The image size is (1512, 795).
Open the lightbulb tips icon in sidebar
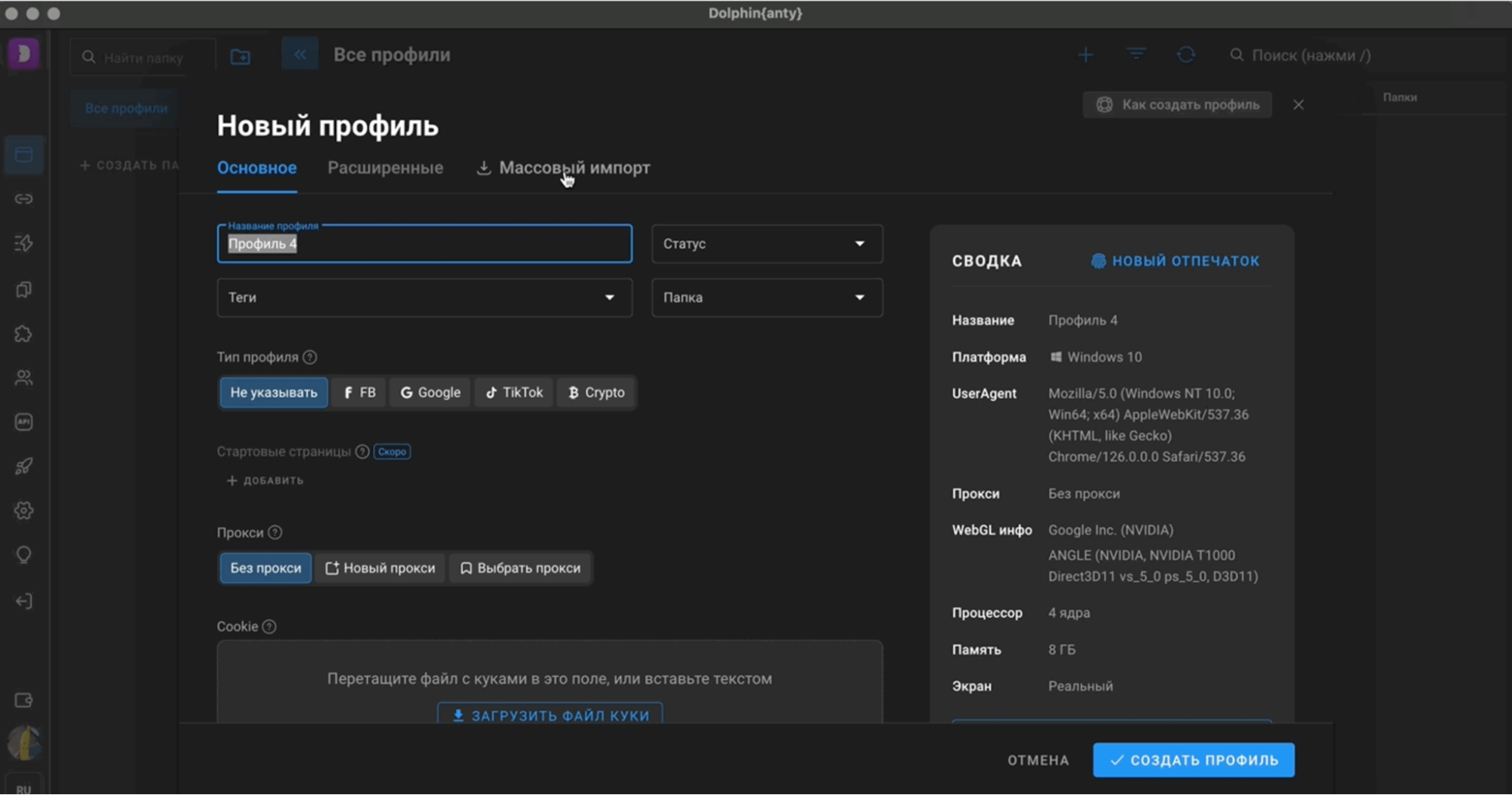tap(23, 555)
